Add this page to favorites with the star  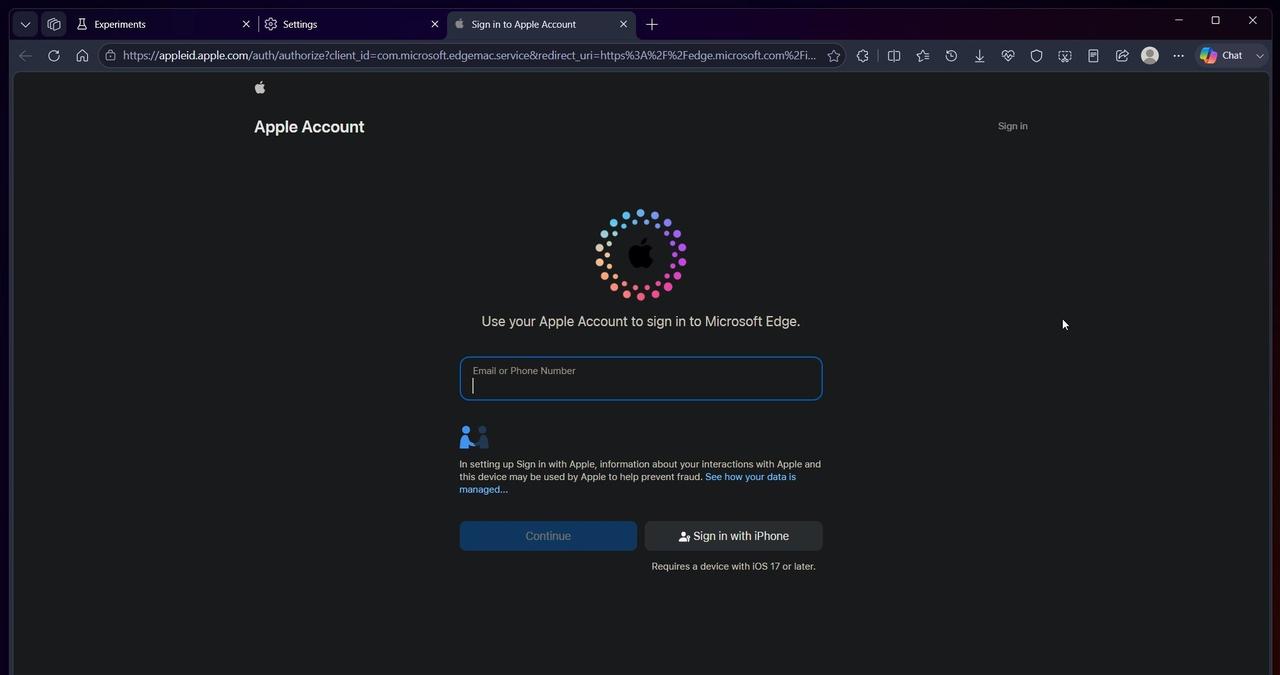pyautogui.click(x=834, y=56)
